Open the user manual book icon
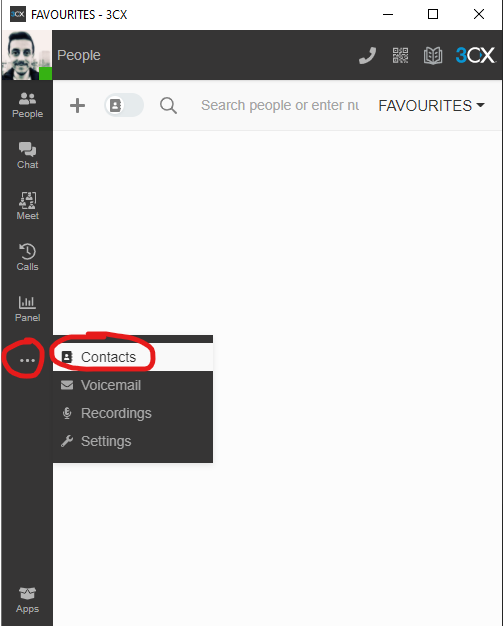Viewport: 503px width, 626px height. (433, 55)
